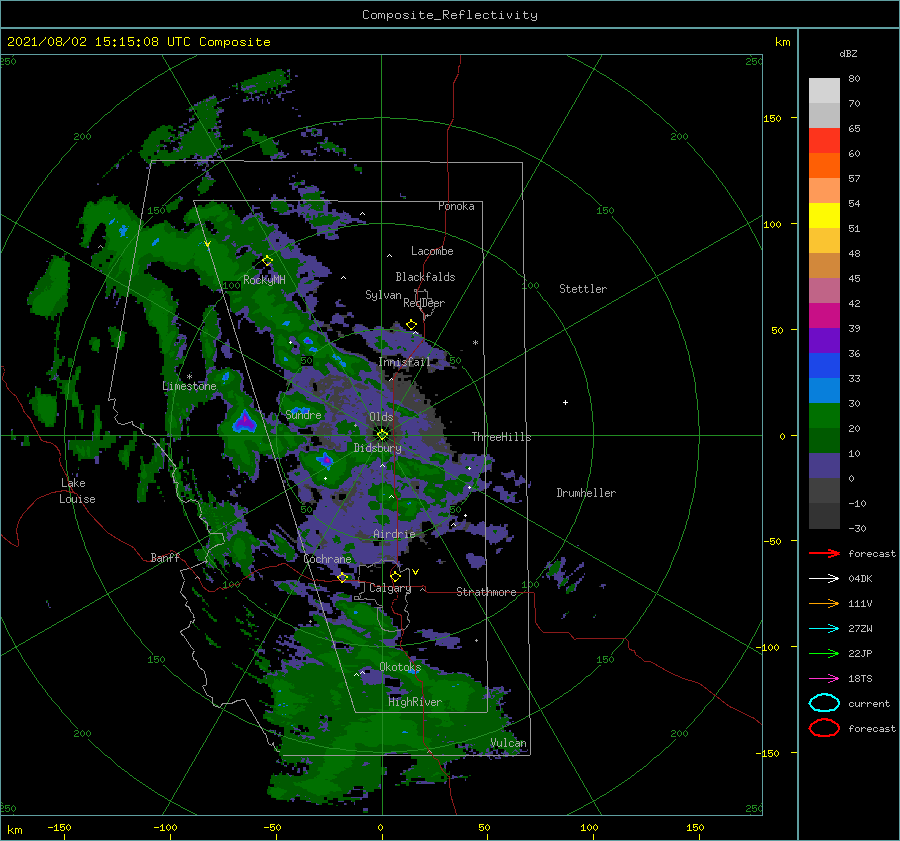Click the yellow diamond marker above RockyMH
Image resolution: width=900 pixels, height=841 pixels.
click(267, 261)
